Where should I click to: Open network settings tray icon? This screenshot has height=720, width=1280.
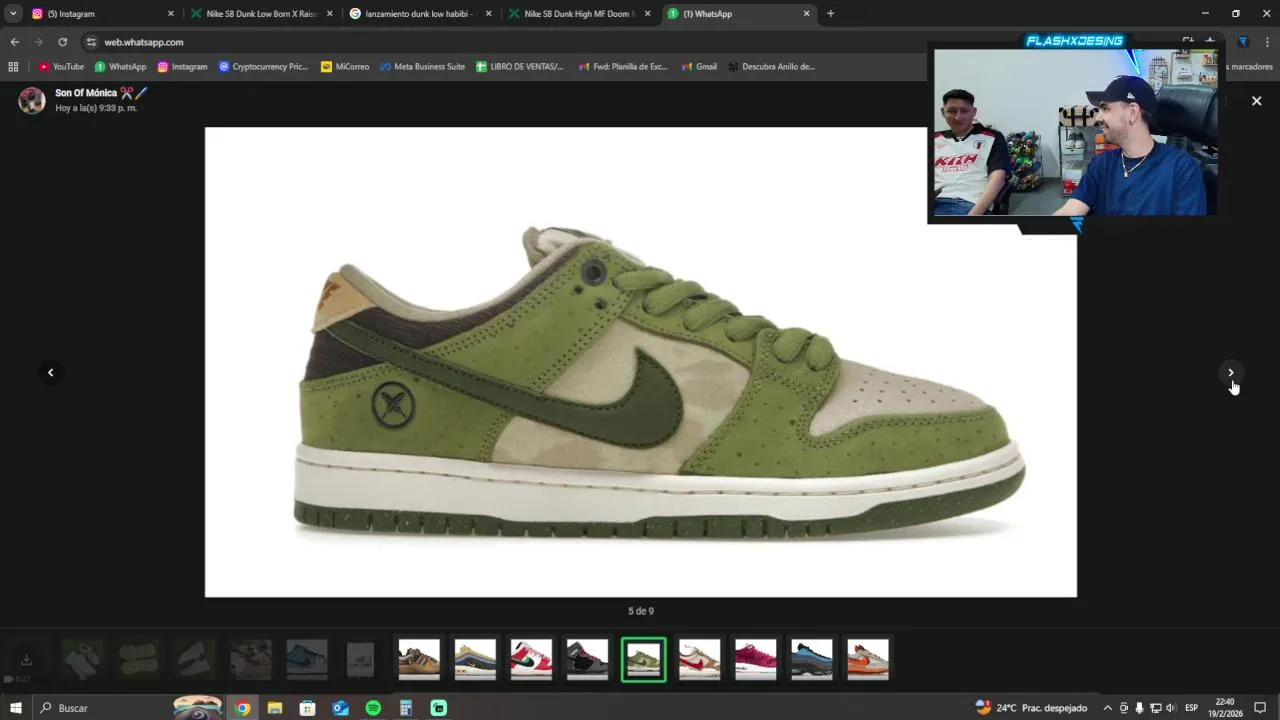point(1155,708)
